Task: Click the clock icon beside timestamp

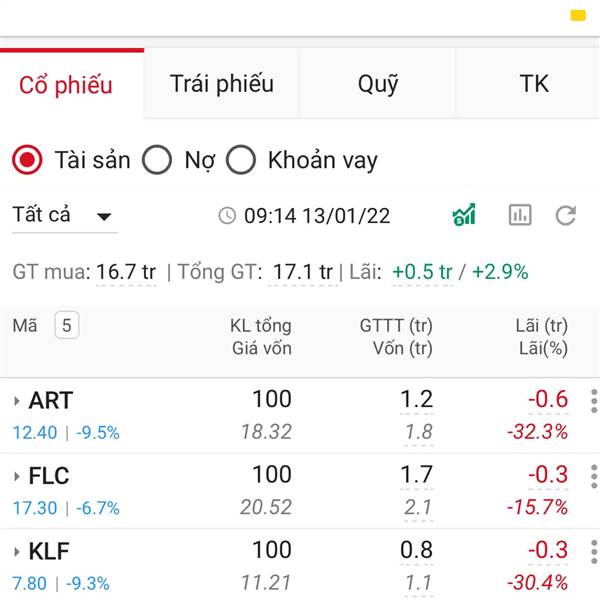Action: [x=227, y=215]
